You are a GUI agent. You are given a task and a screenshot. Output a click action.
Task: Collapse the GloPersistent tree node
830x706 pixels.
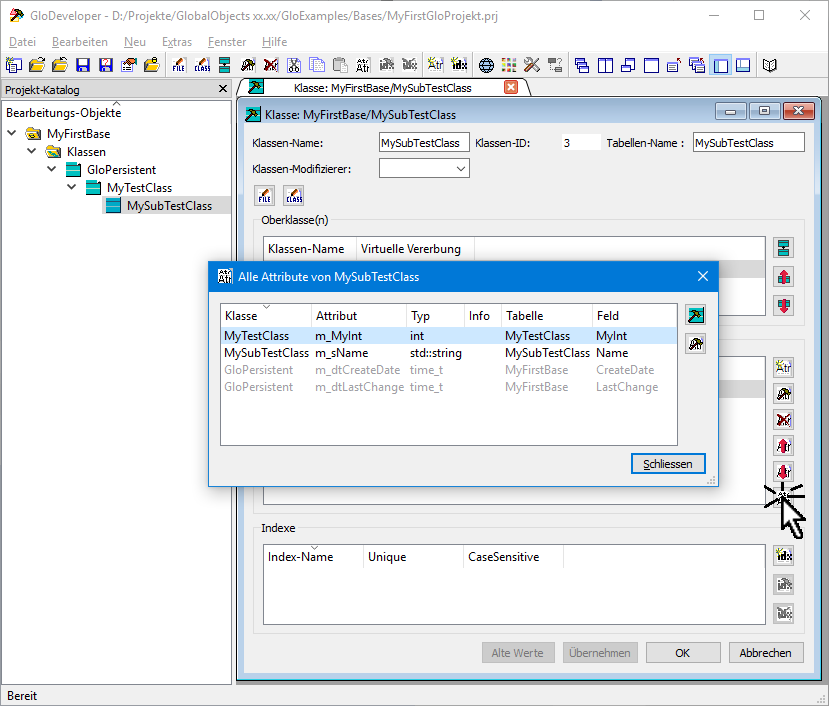tap(52, 169)
